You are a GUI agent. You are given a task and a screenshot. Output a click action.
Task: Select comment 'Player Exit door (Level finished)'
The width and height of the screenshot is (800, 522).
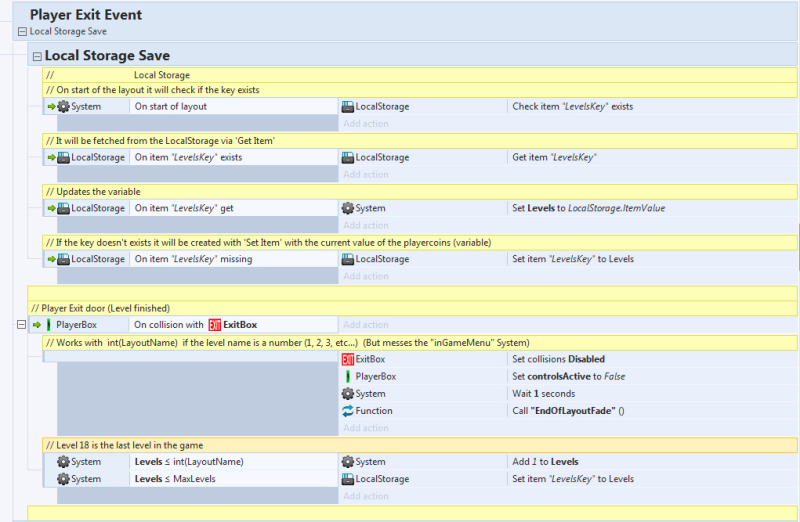pos(412,308)
